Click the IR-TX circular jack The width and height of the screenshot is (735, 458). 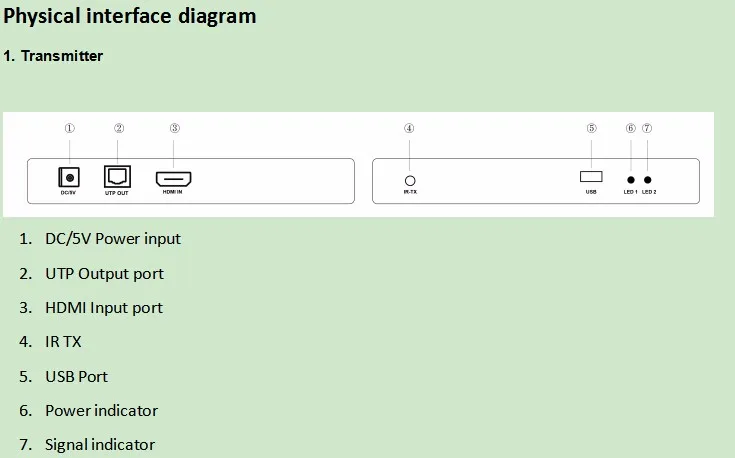tap(410, 180)
